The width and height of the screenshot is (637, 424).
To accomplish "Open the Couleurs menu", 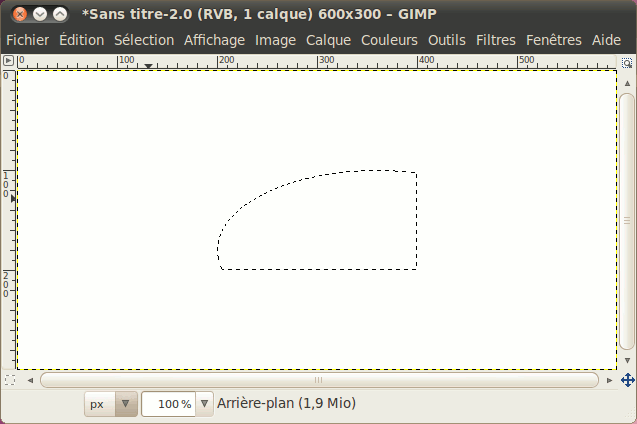I will (389, 40).
